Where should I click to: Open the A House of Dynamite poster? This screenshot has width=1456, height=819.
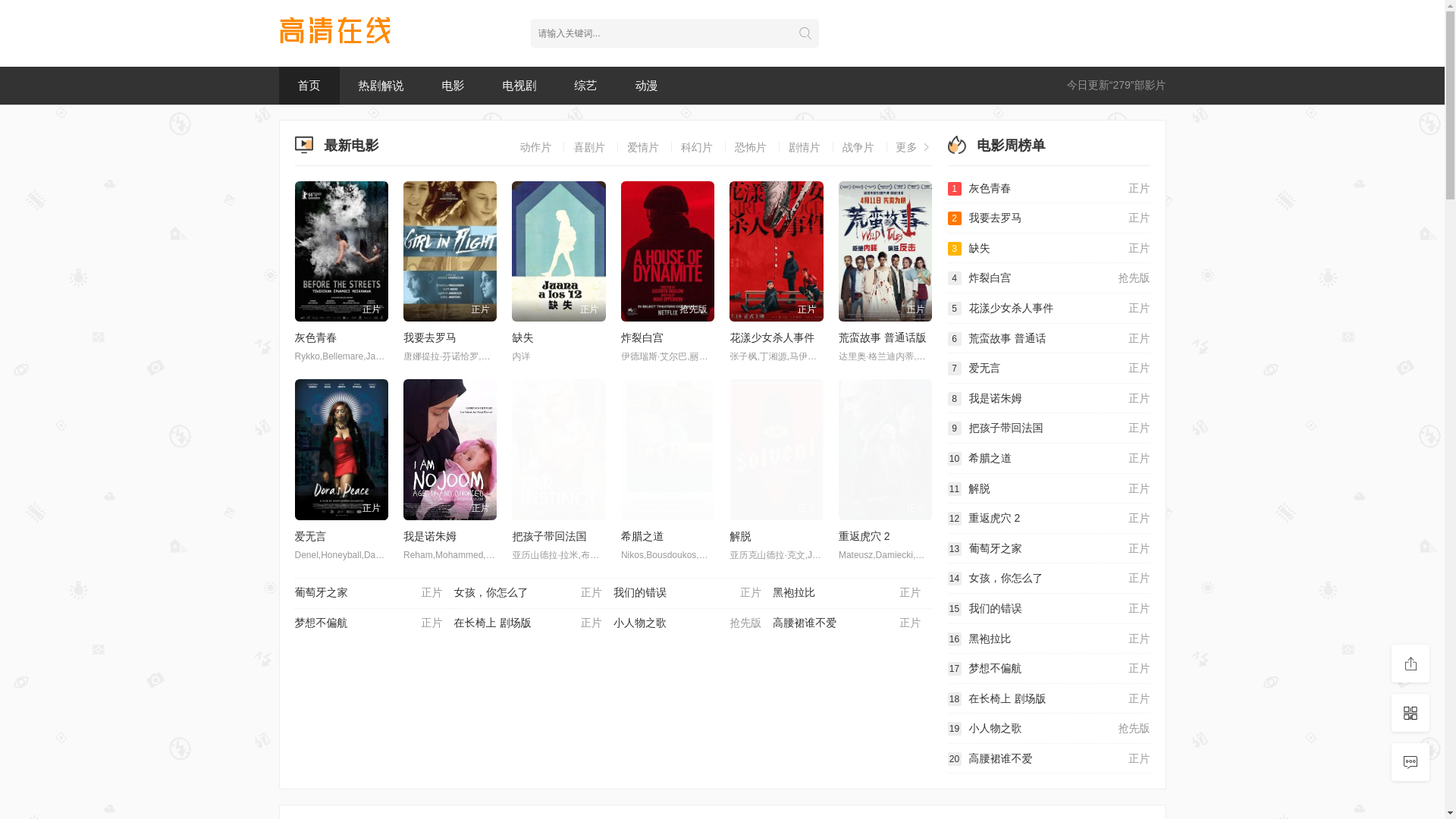click(x=667, y=251)
